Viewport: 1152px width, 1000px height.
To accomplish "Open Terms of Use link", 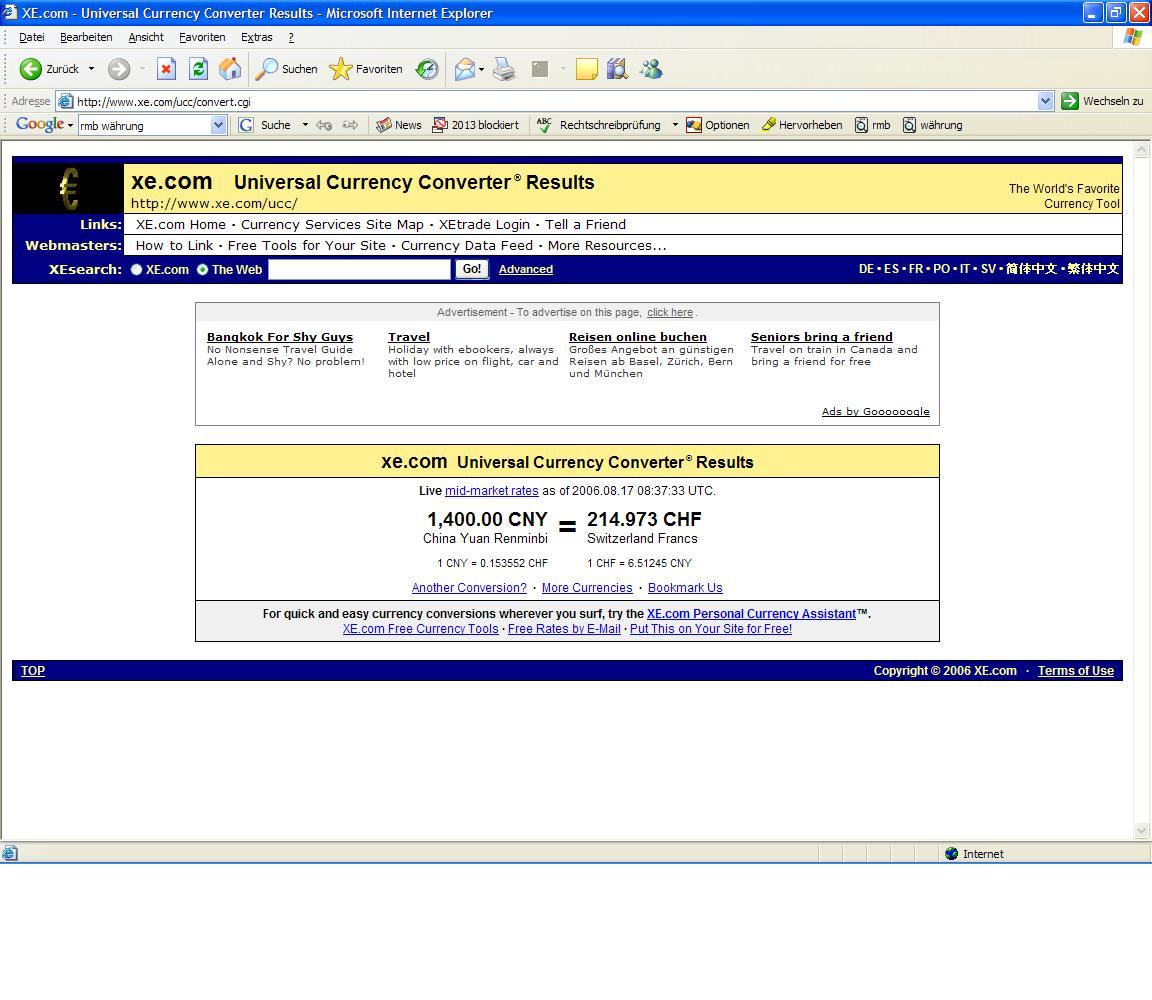I will [1076, 671].
